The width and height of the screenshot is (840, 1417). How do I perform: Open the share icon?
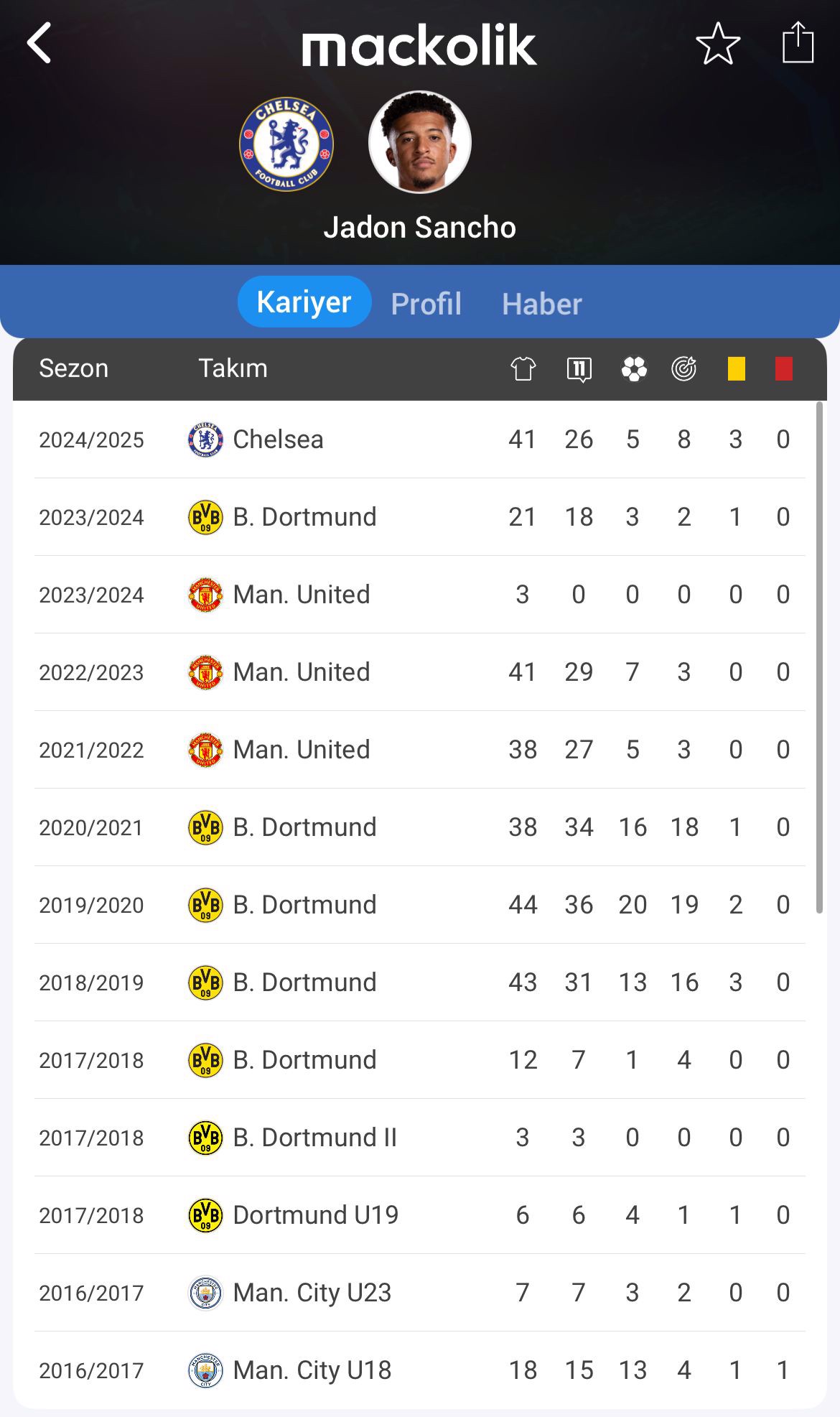(x=798, y=42)
